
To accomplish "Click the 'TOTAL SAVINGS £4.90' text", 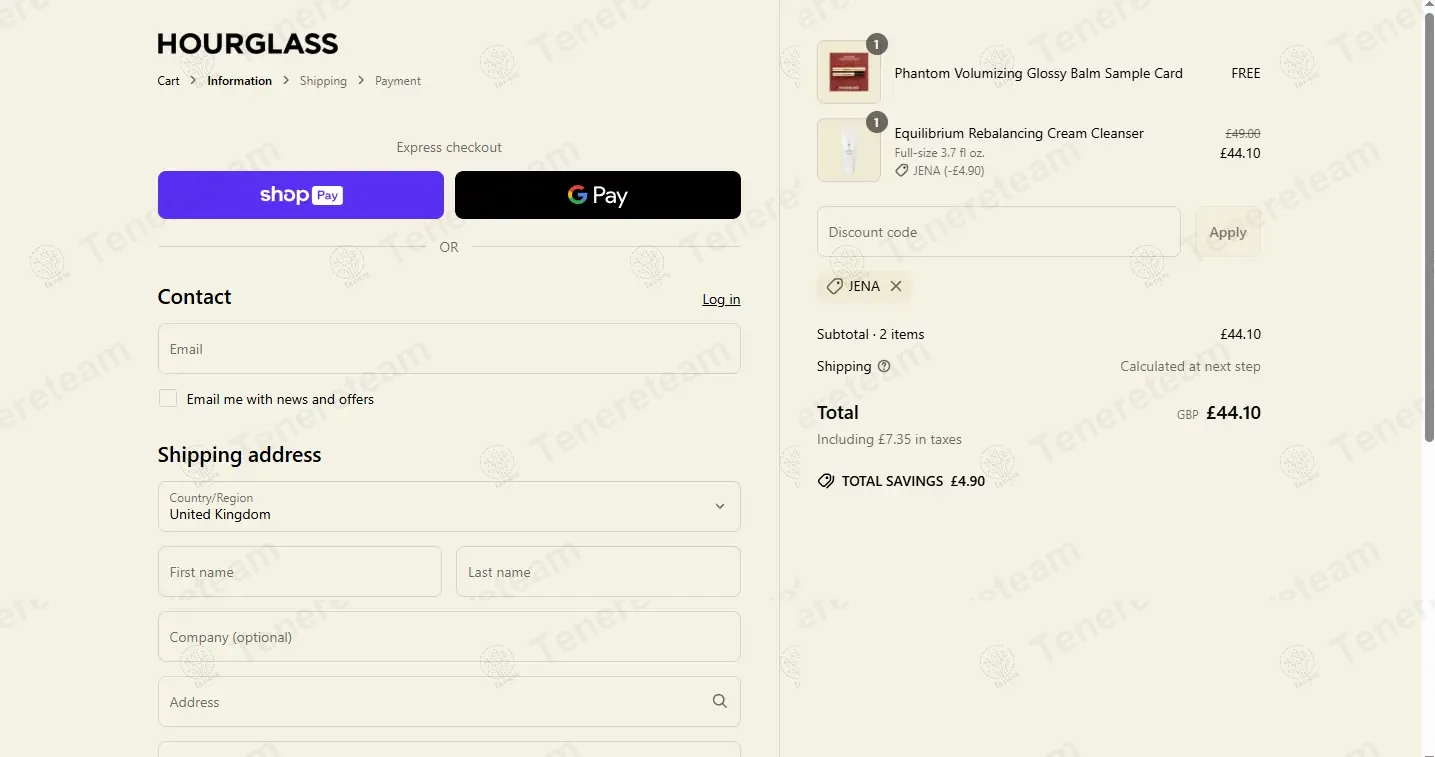I will [x=913, y=481].
